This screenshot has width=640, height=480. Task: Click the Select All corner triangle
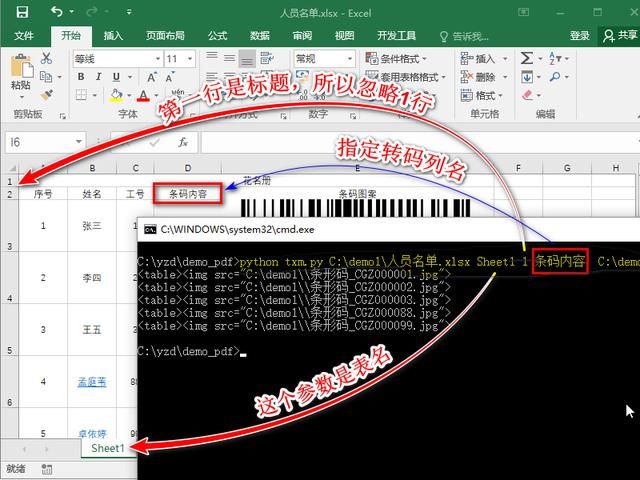(11, 168)
